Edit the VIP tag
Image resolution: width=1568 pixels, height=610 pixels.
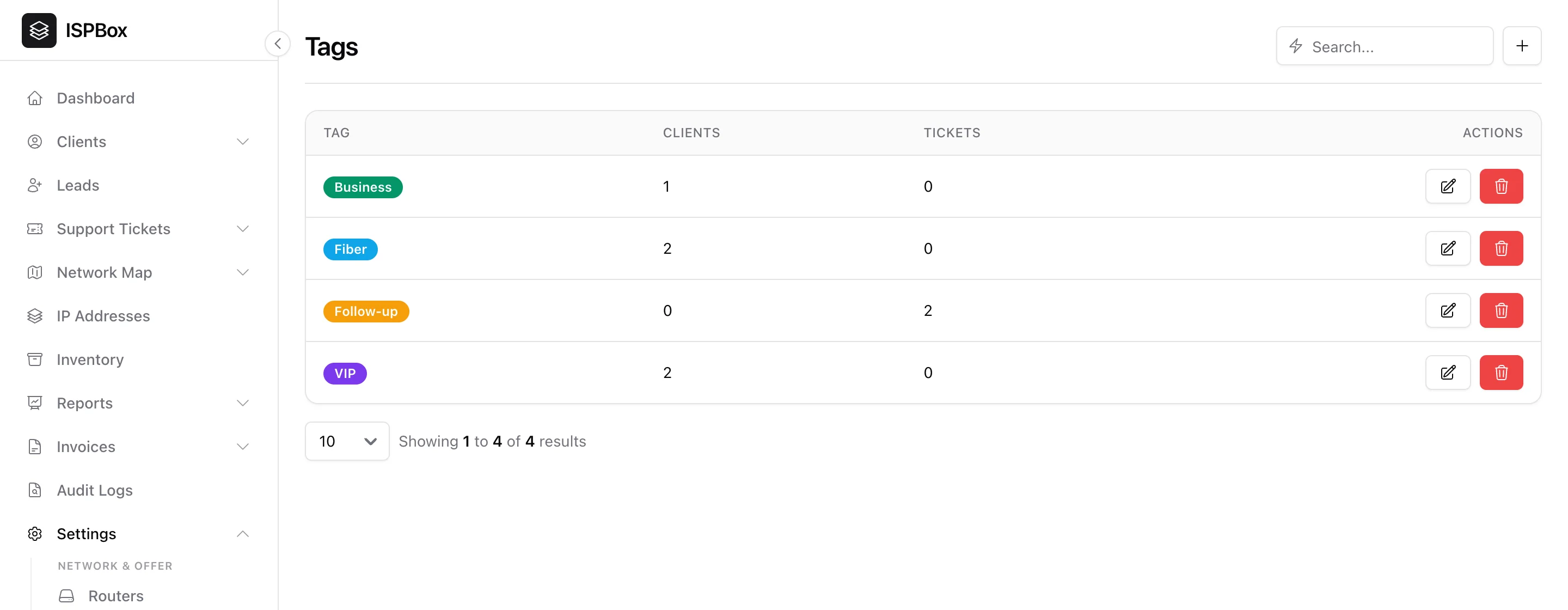[1448, 373]
